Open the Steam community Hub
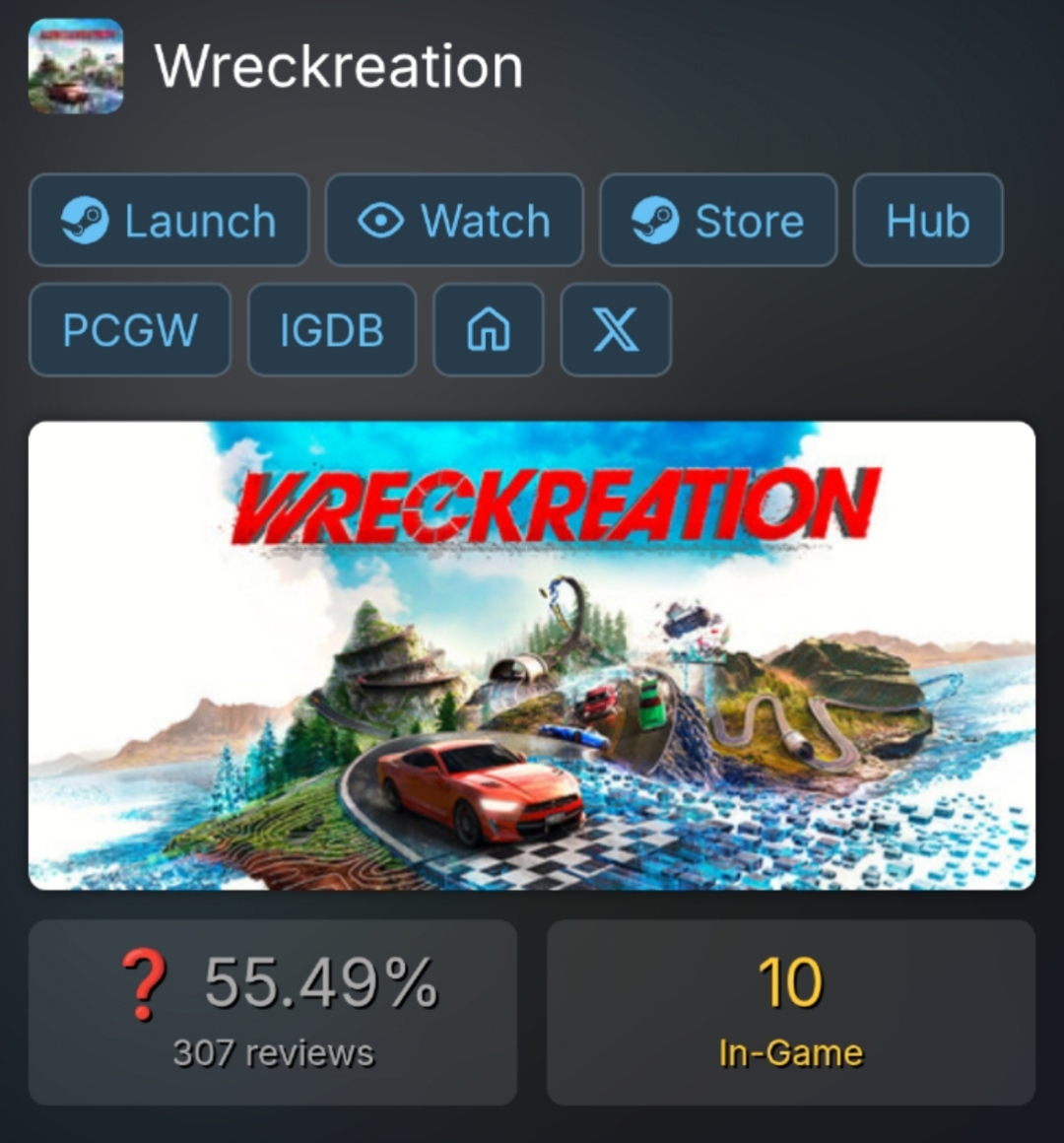The height and width of the screenshot is (1143, 1064). (928, 220)
